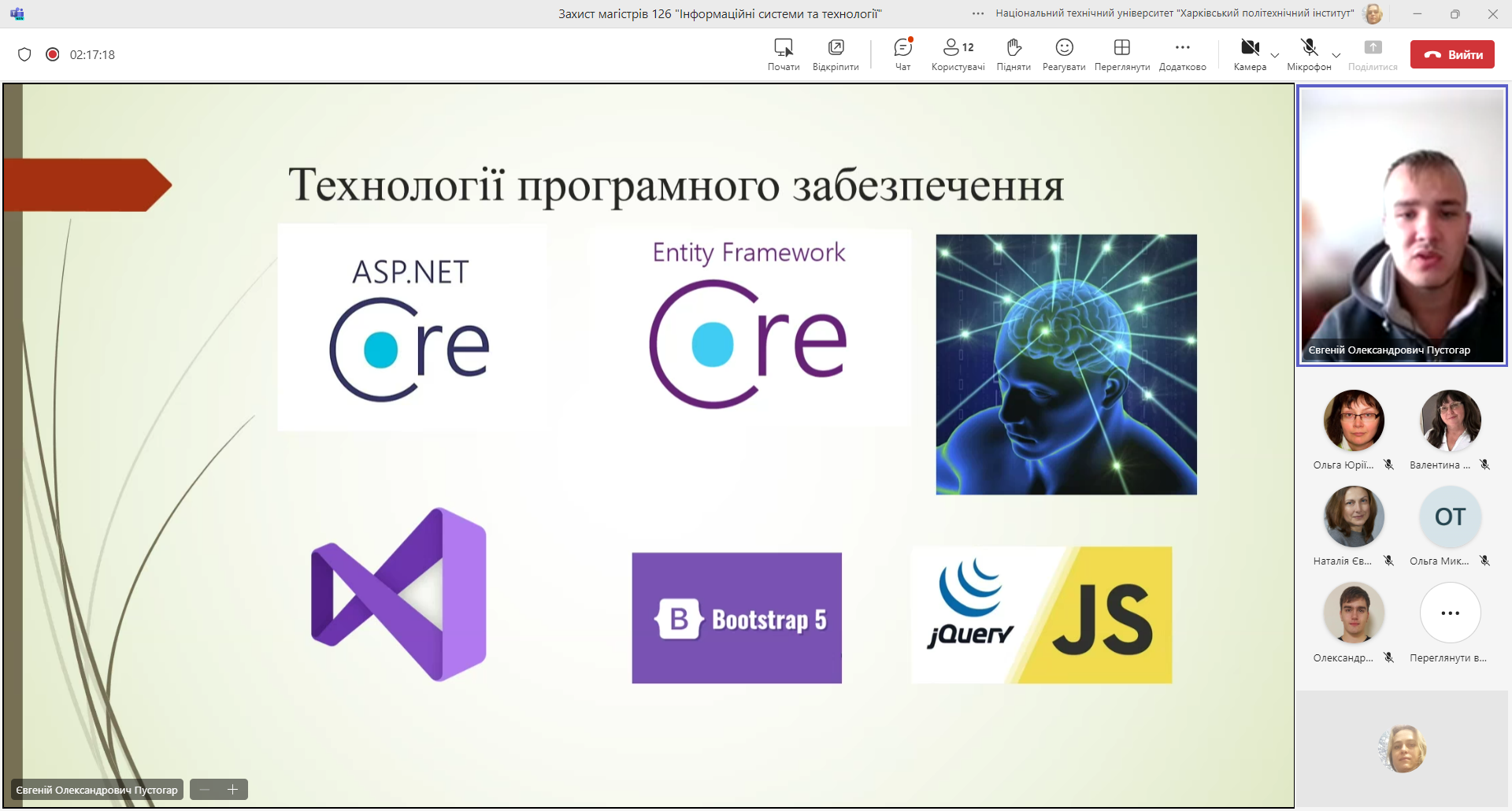Click the ASP.NET Core logo on the slide
The width and height of the screenshot is (1512, 811).
click(x=412, y=328)
